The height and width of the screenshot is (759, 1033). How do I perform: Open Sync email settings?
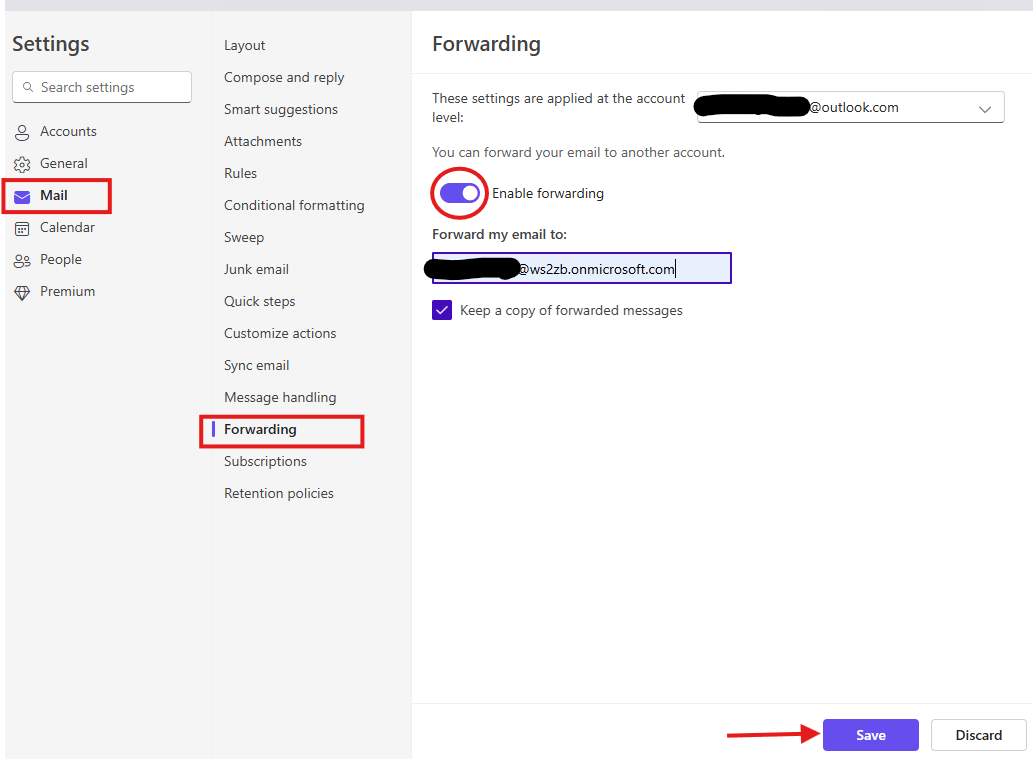pos(256,366)
